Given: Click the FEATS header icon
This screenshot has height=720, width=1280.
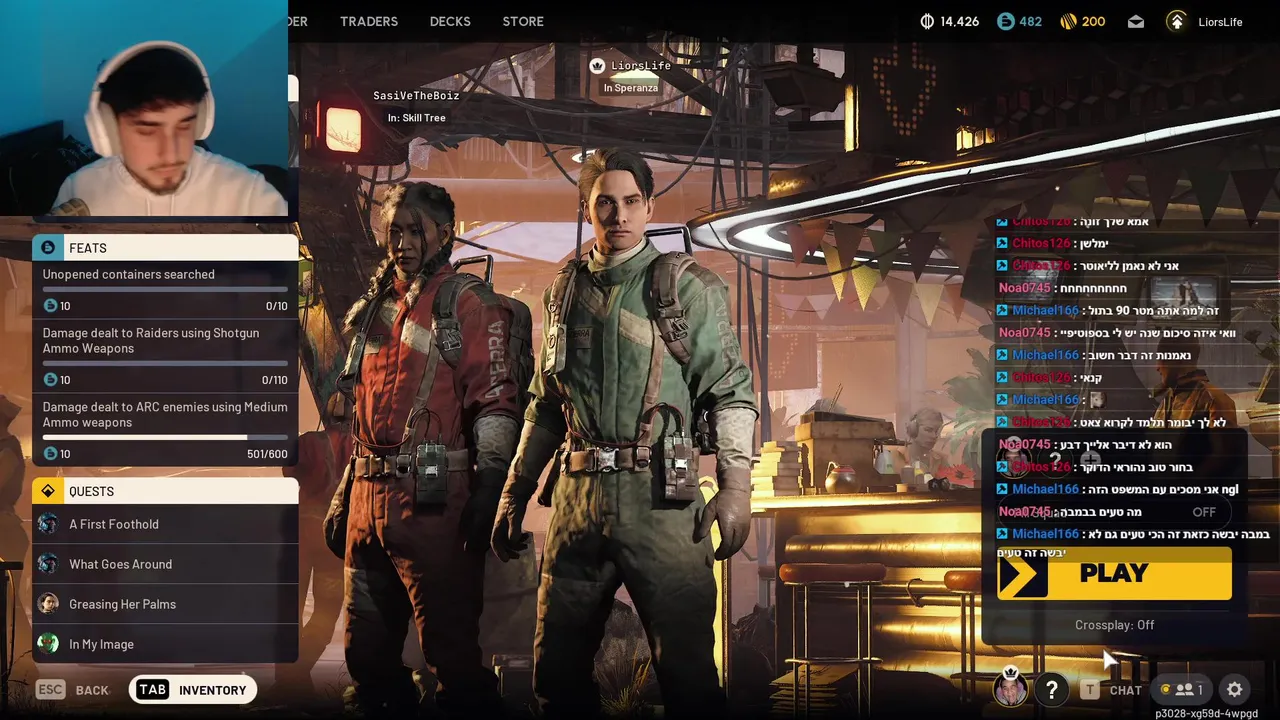Looking at the screenshot, I should click(48, 247).
